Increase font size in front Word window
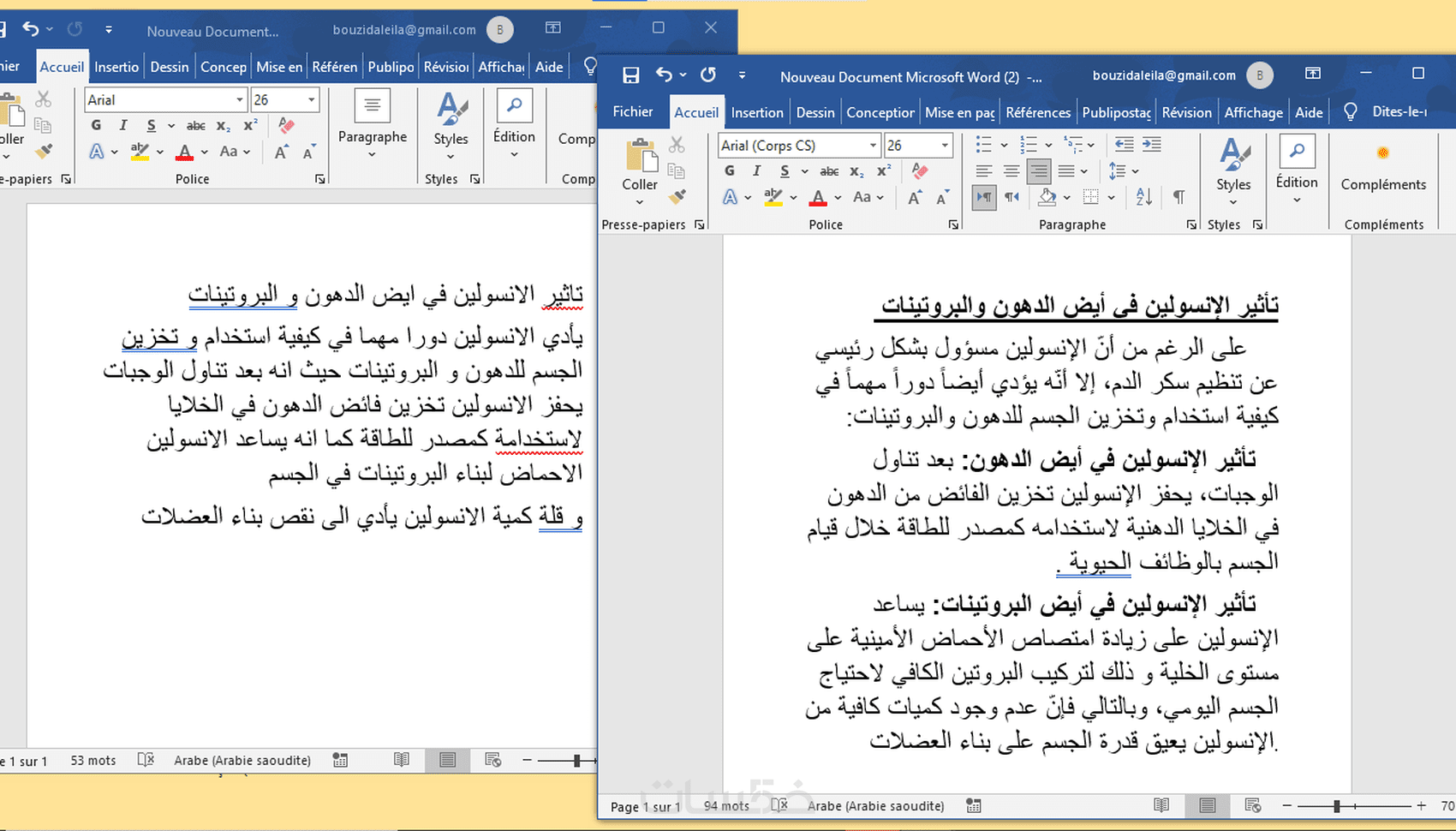 coord(915,198)
